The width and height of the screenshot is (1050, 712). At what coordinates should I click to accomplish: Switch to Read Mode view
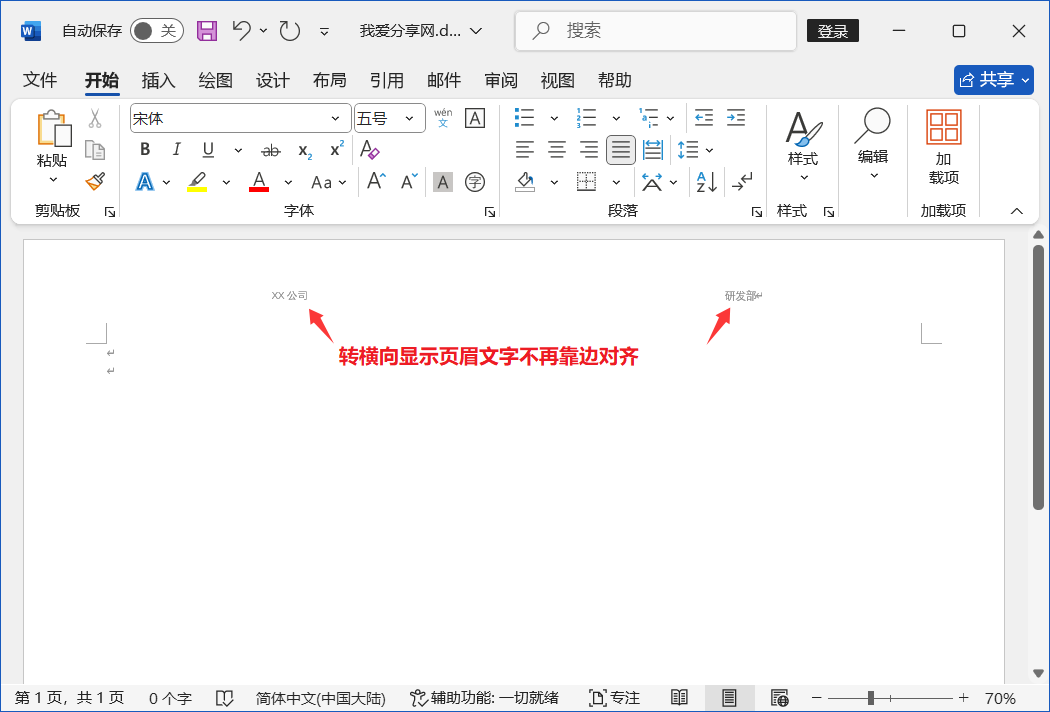tap(679, 698)
